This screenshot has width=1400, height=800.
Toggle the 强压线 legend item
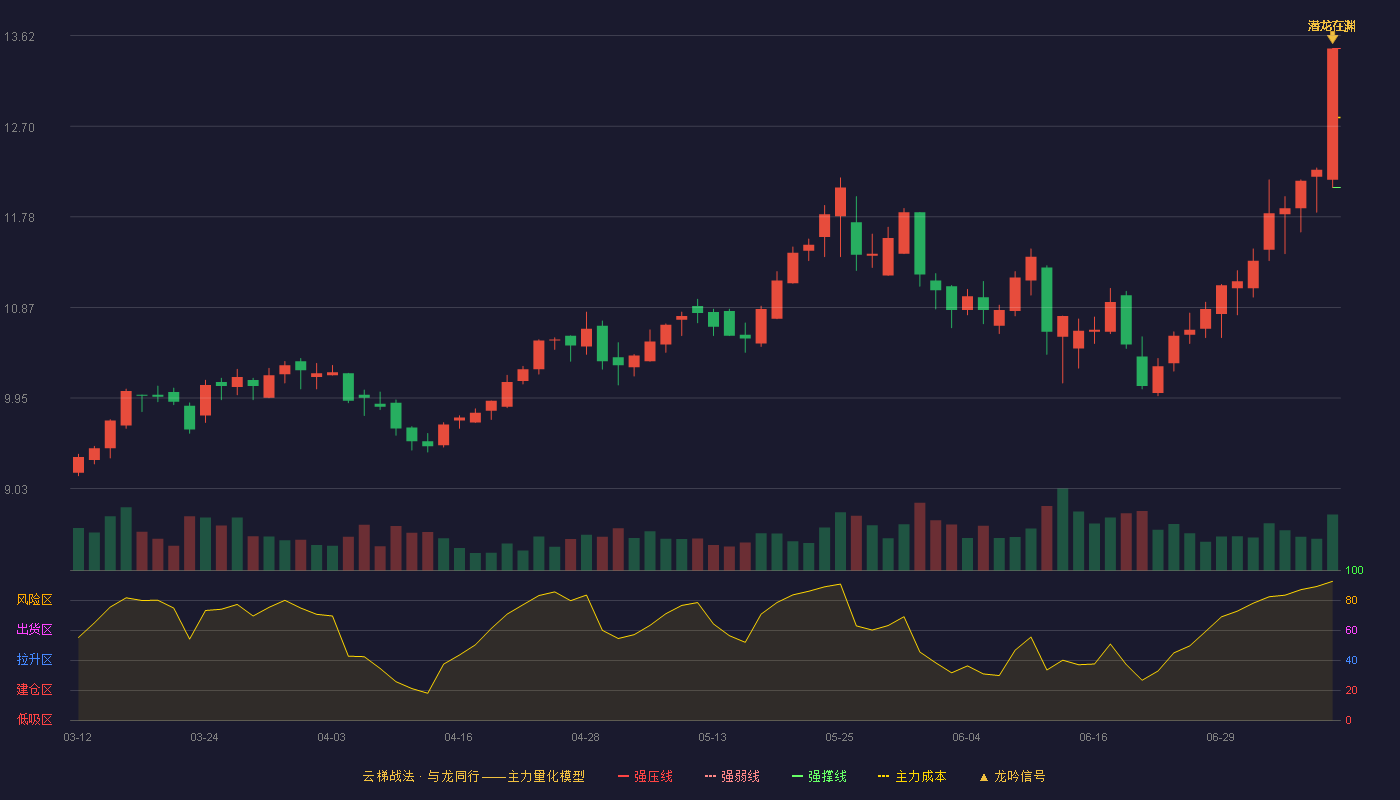coord(645,776)
